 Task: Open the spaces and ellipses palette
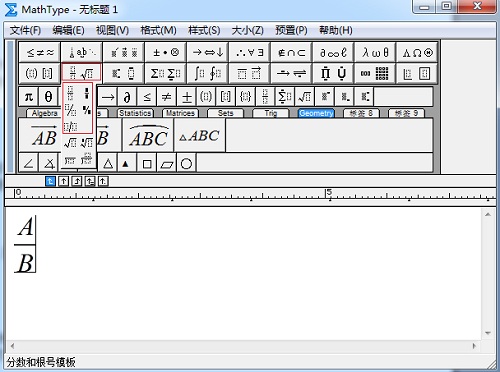tap(82, 52)
